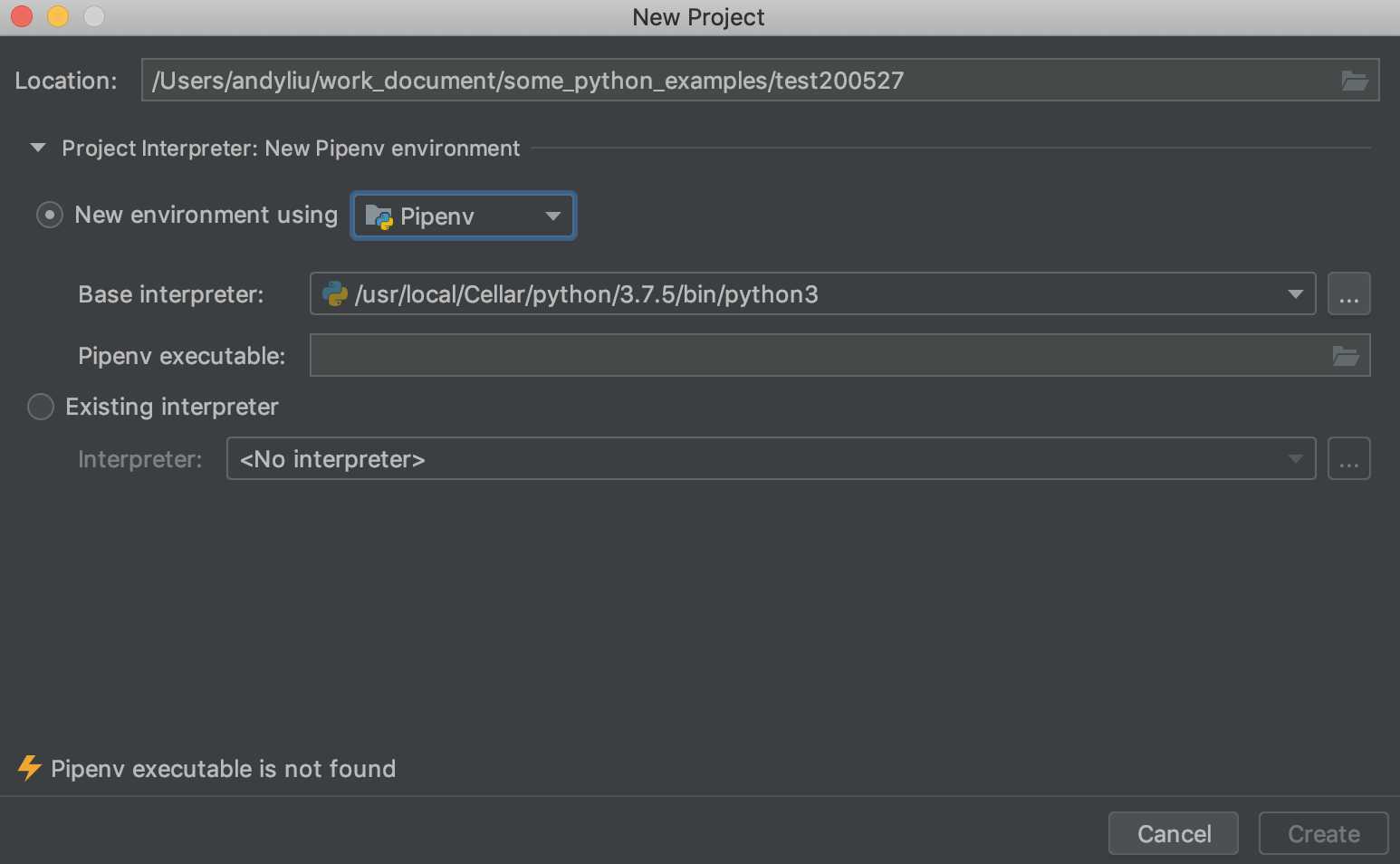
Task: Click the Project Interpreter section heading text
Action: 291,149
